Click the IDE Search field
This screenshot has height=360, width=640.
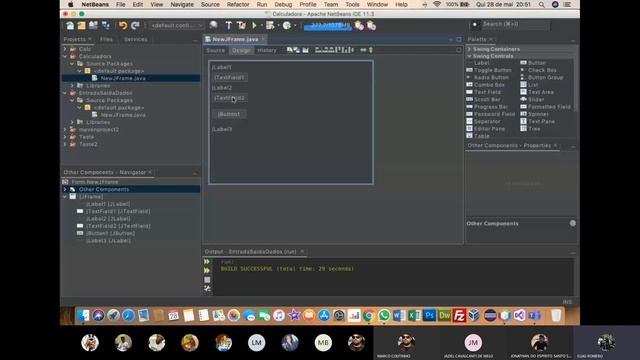516,24
